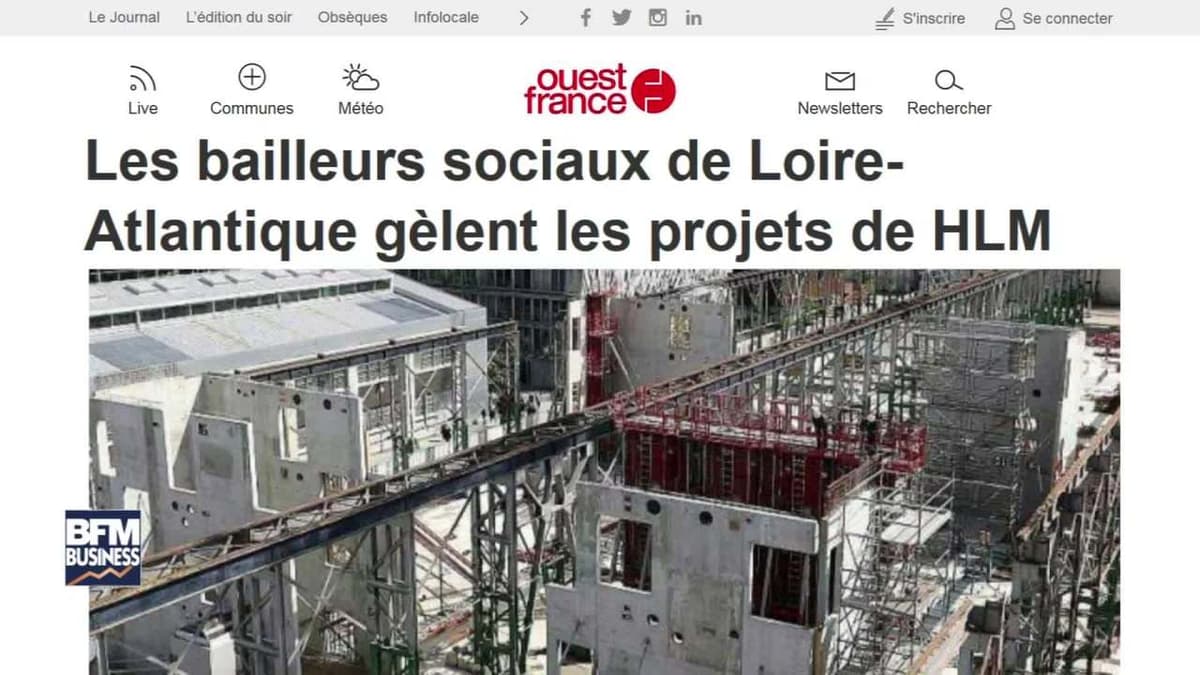Open the HLM article headline
Viewport: 1200px width, 675px height.
(x=568, y=195)
